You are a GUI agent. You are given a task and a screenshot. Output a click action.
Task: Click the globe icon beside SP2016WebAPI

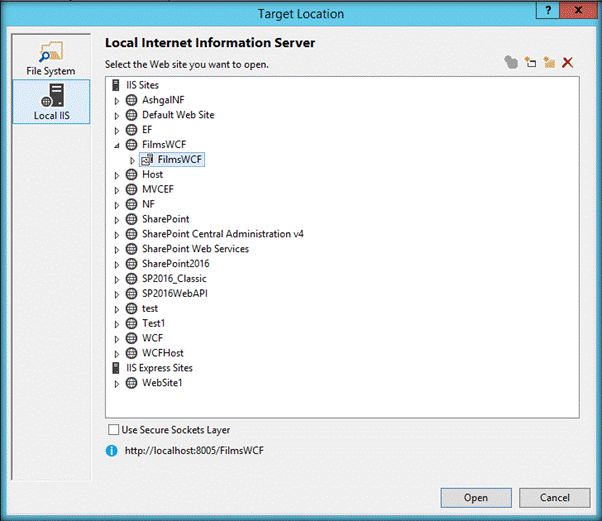click(131, 294)
